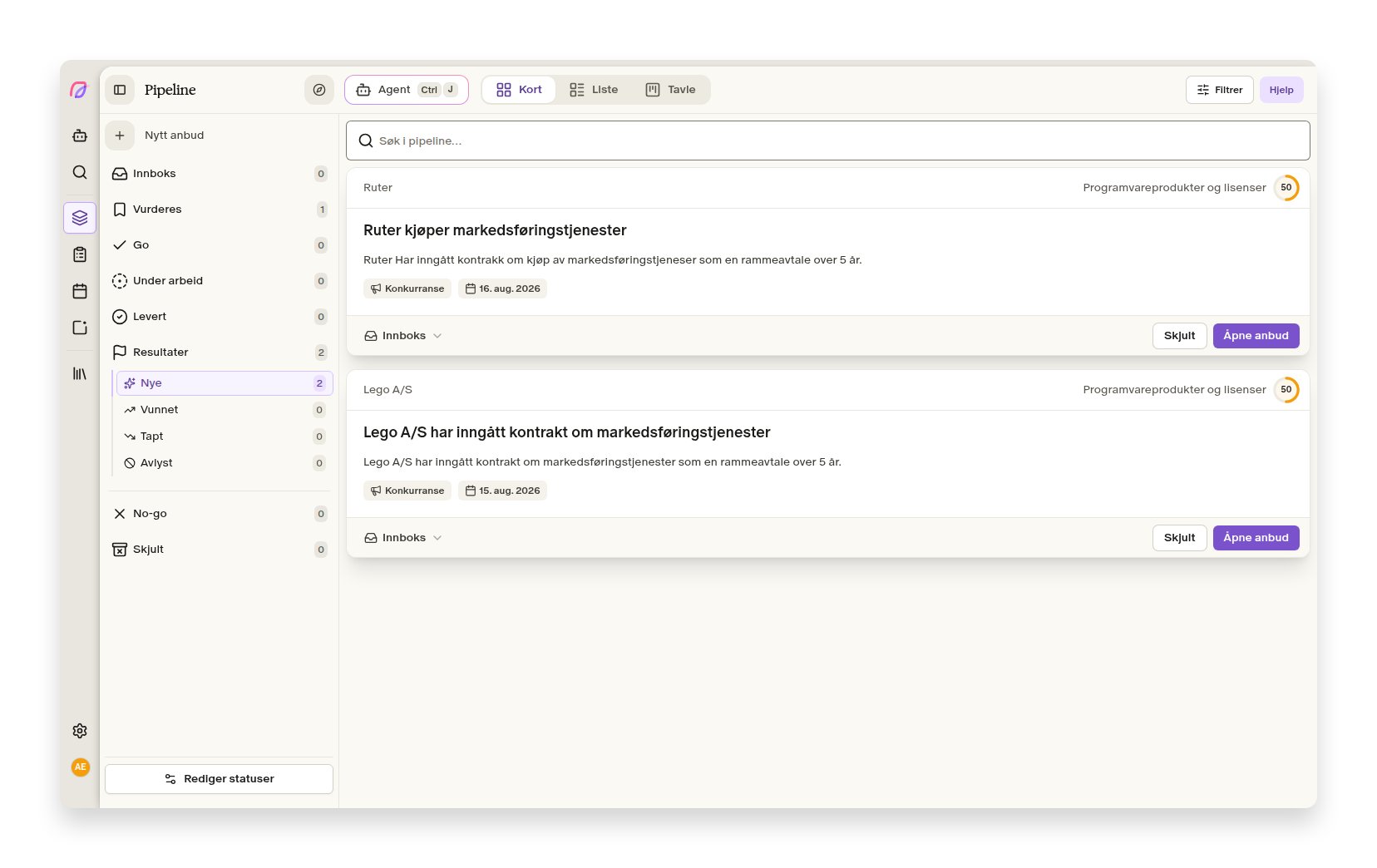Select Nye under Resultater

(225, 383)
